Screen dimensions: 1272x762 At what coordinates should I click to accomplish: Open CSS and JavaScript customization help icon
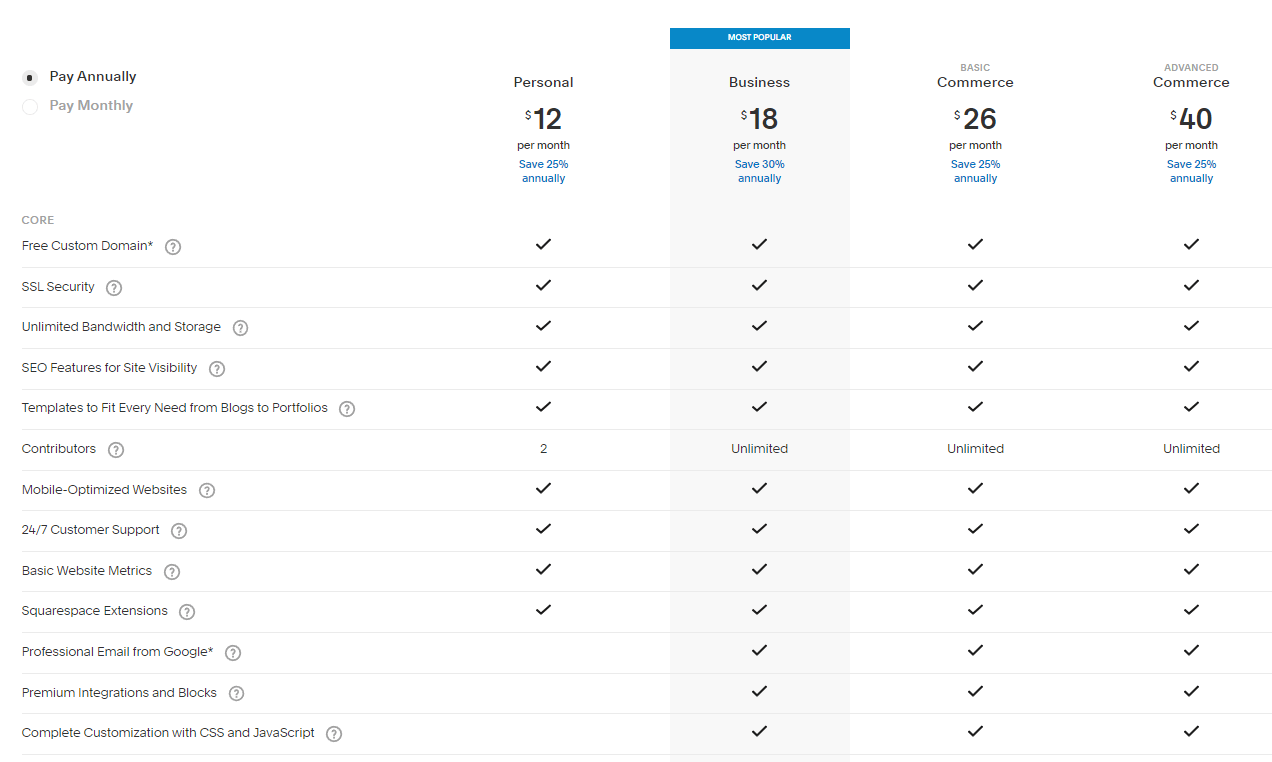[x=334, y=734]
